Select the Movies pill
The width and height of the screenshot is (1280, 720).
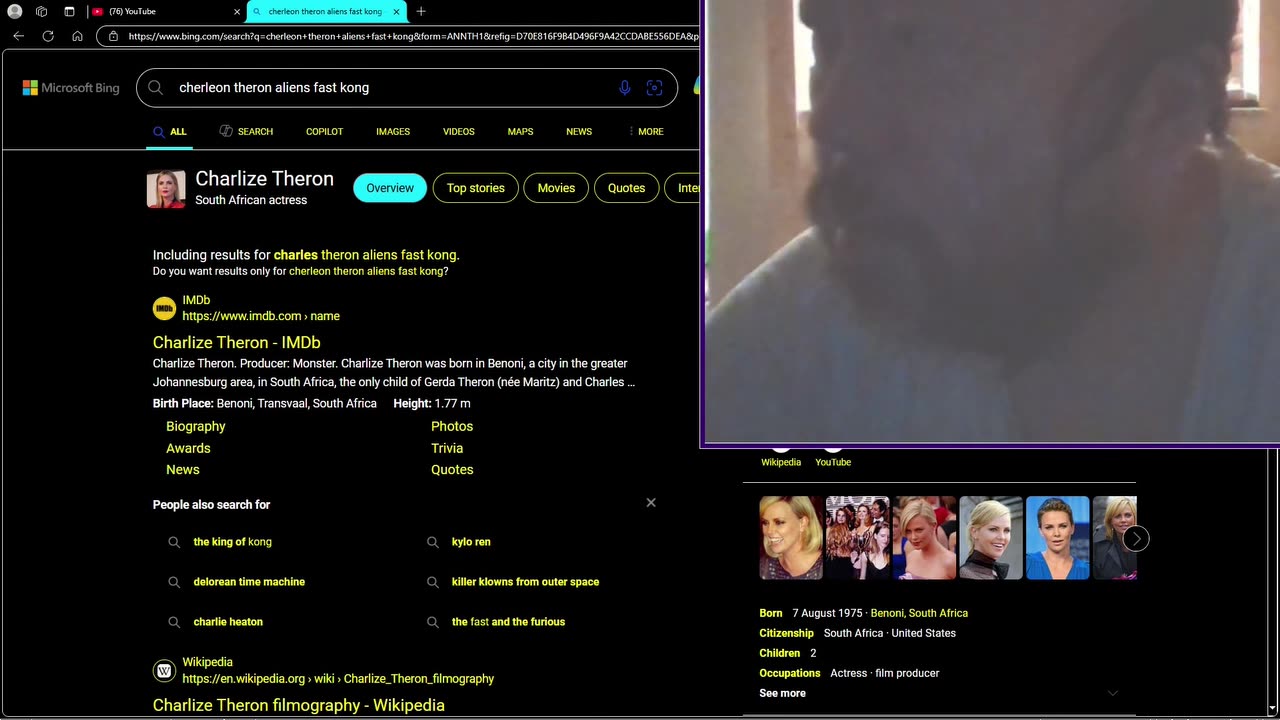pyautogui.click(x=556, y=188)
